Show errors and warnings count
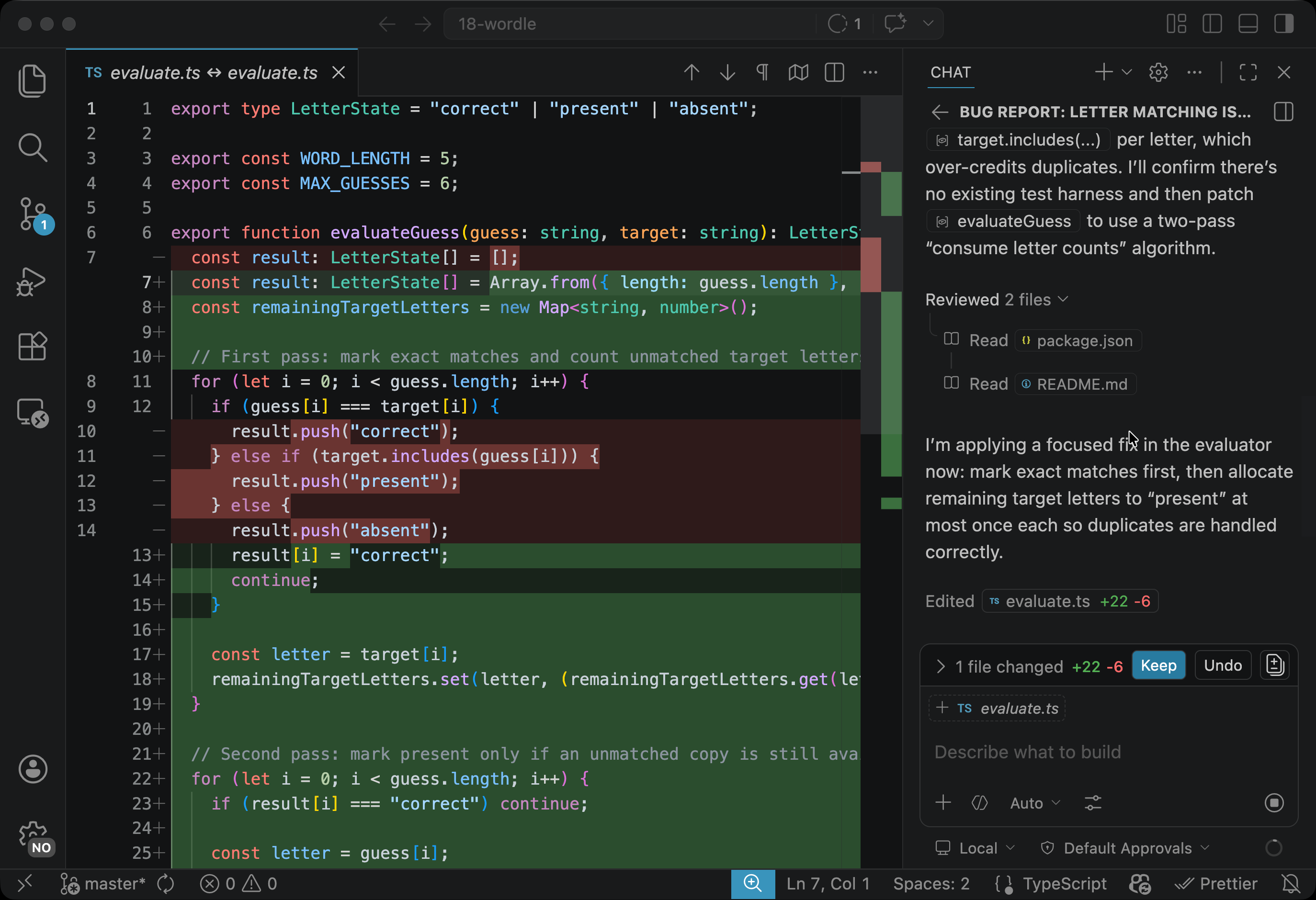This screenshot has width=1316, height=900. pos(238,884)
